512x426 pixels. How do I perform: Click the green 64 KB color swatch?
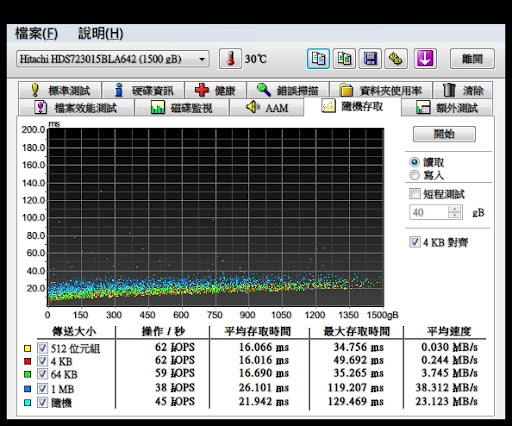click(28, 374)
